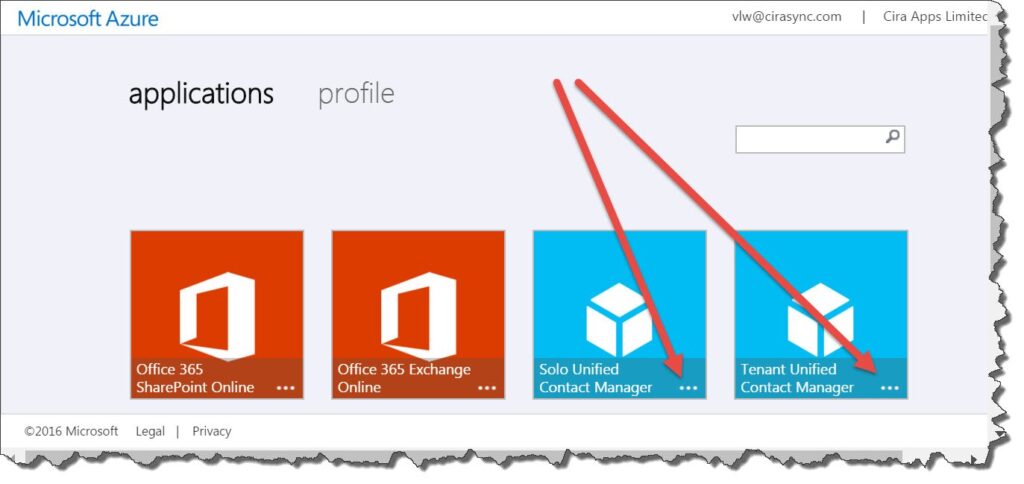Image resolution: width=1024 pixels, height=484 pixels.
Task: Switch to the profile tab
Action: pyautogui.click(x=356, y=94)
